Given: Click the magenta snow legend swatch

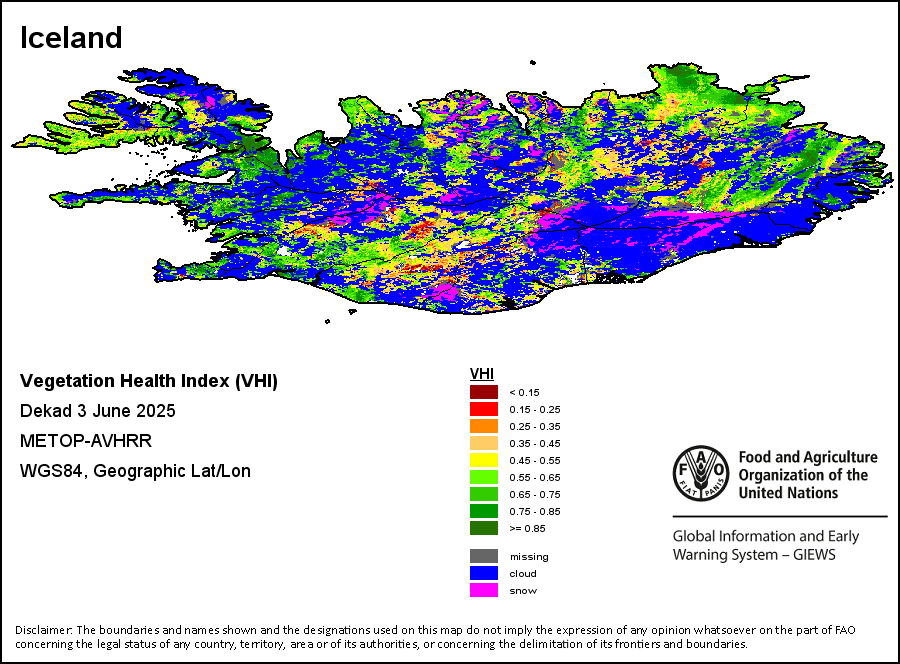Looking at the screenshot, I should tap(484, 590).
